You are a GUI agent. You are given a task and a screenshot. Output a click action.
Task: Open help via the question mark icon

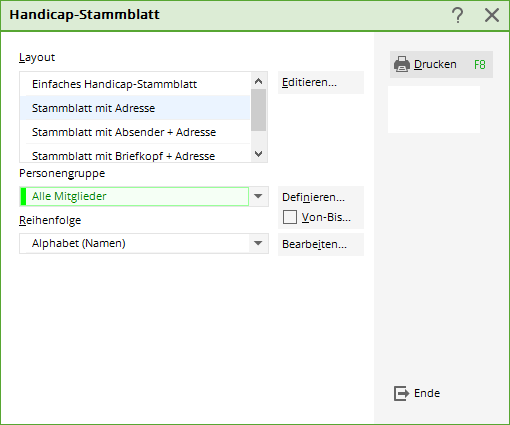(x=458, y=15)
